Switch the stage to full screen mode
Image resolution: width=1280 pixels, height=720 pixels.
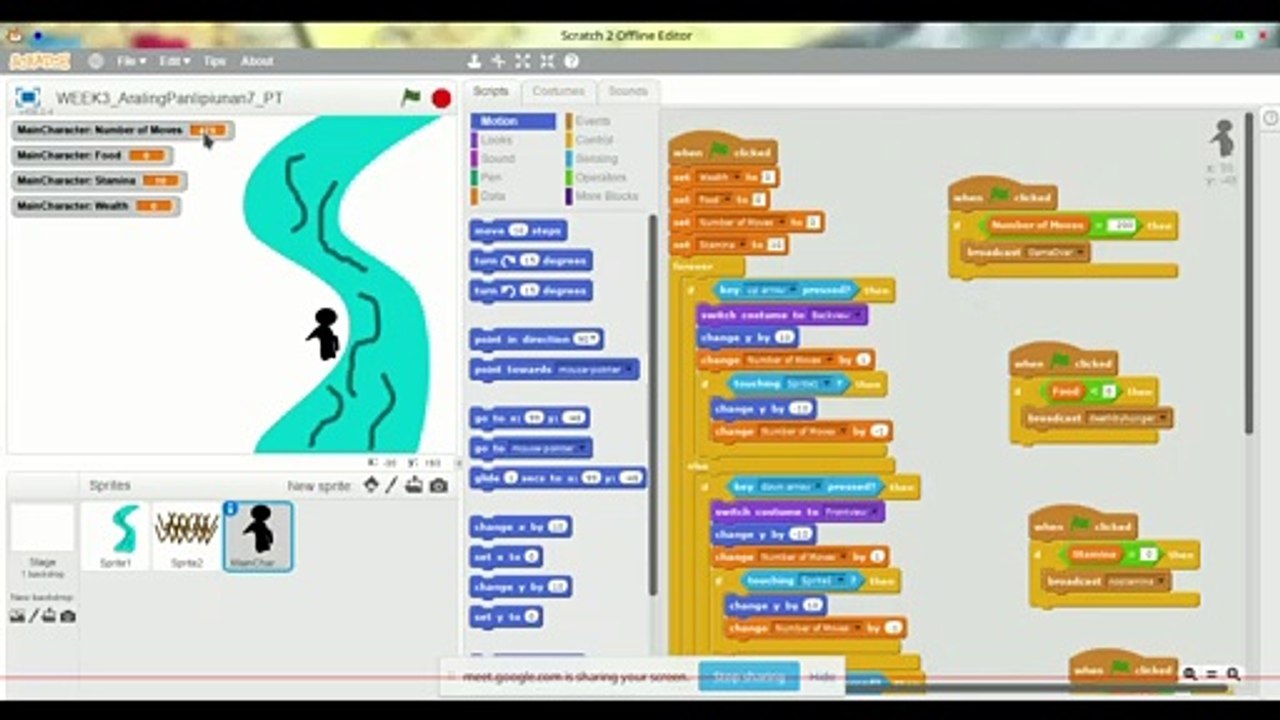(27, 98)
